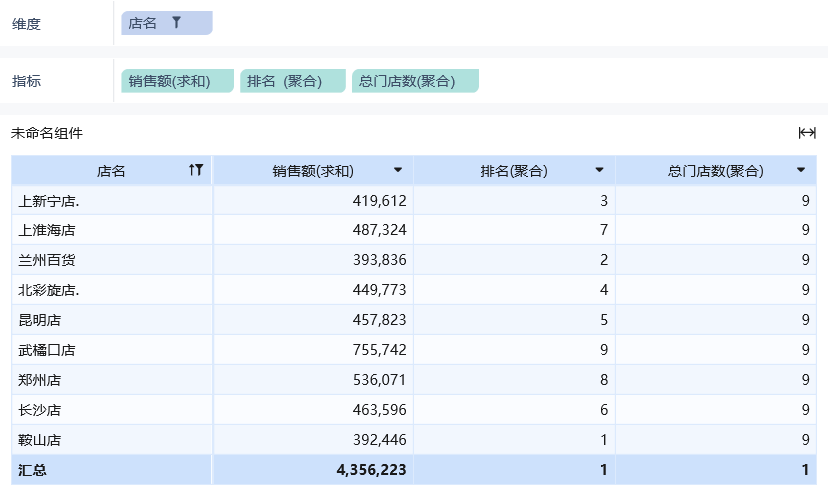
Task: Click the 未命名组件 component title
Action: 47,133
